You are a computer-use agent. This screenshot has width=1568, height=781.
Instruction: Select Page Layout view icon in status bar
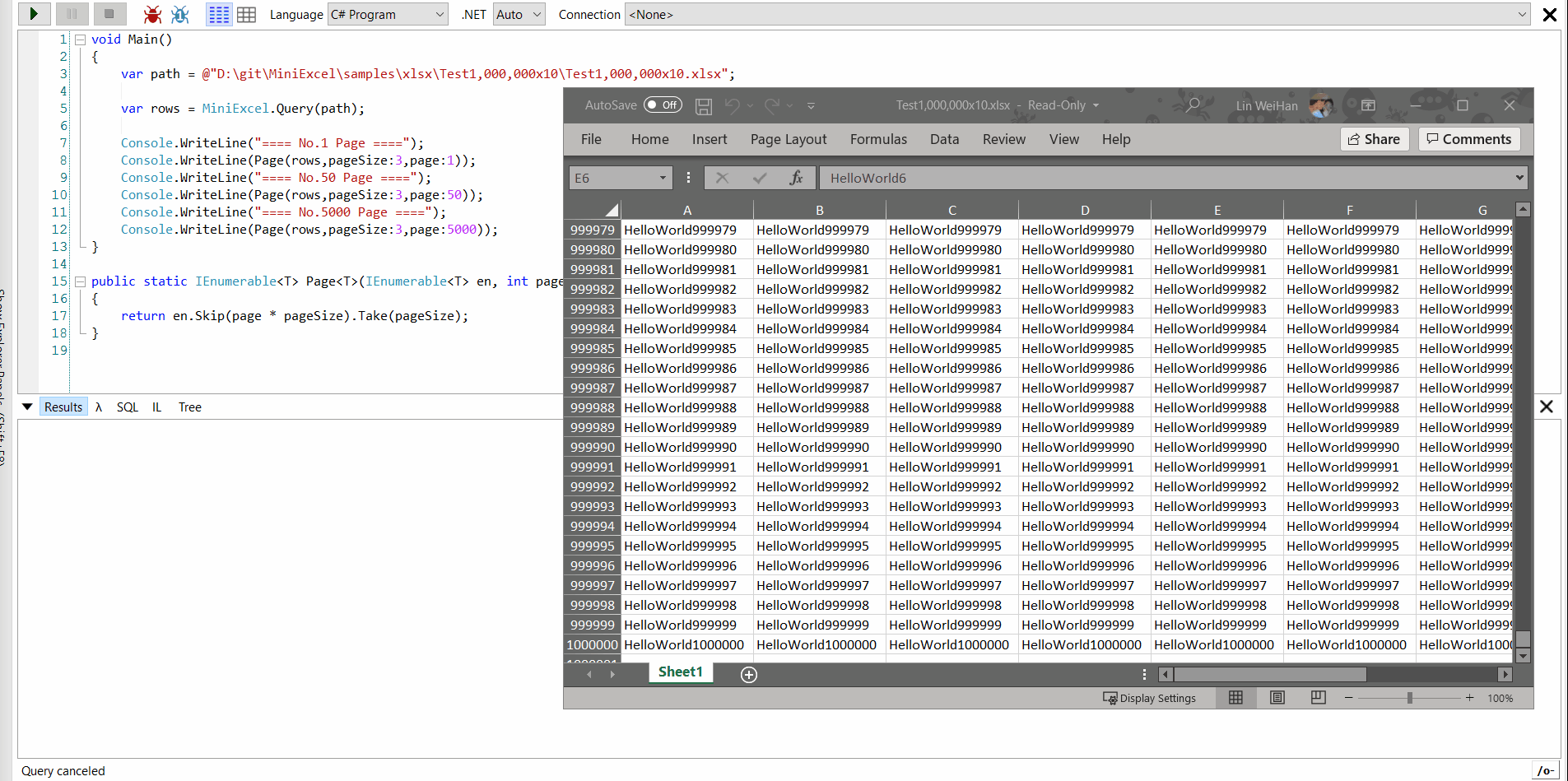point(1277,697)
